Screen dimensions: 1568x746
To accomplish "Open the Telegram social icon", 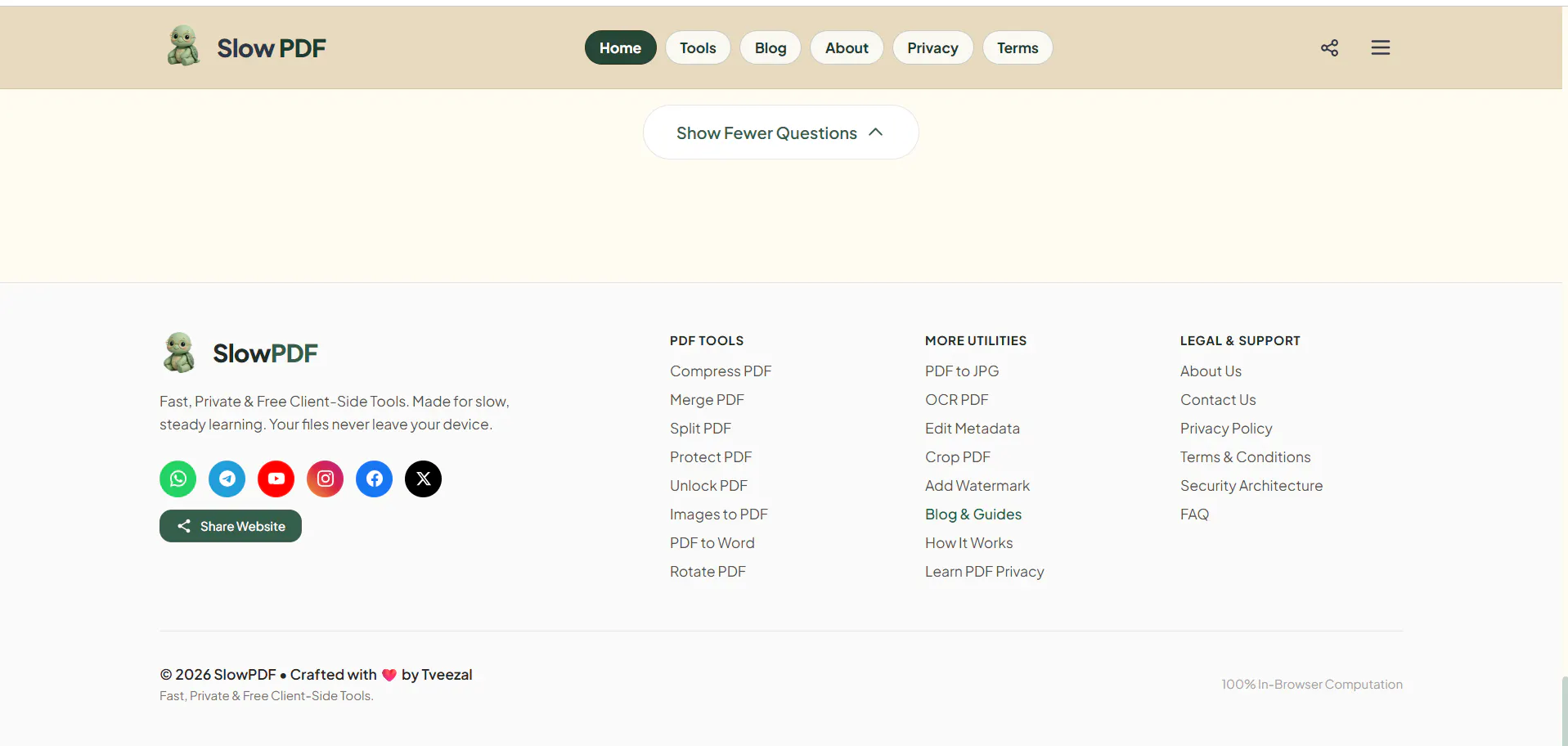I will point(227,479).
